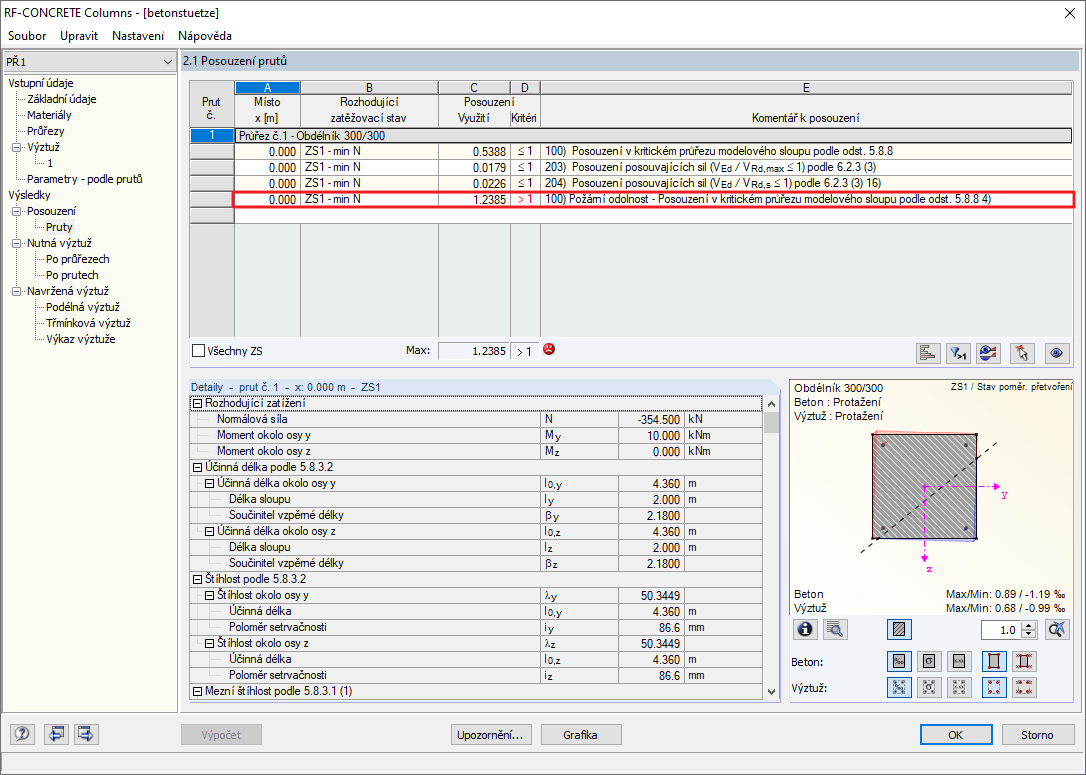Select Po průřezech in the tree

pyautogui.click(x=78, y=259)
